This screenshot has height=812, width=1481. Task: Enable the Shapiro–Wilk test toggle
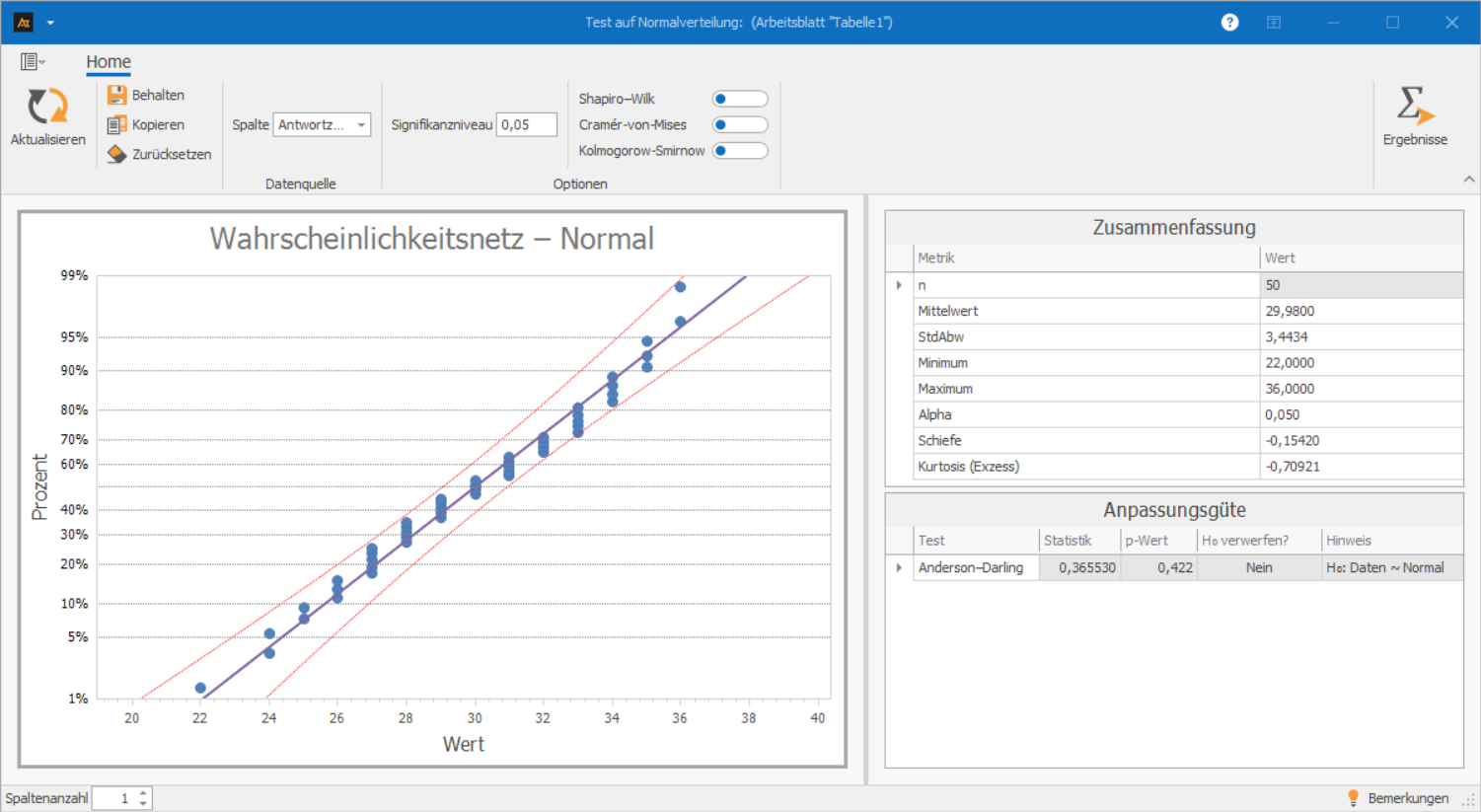[739, 99]
